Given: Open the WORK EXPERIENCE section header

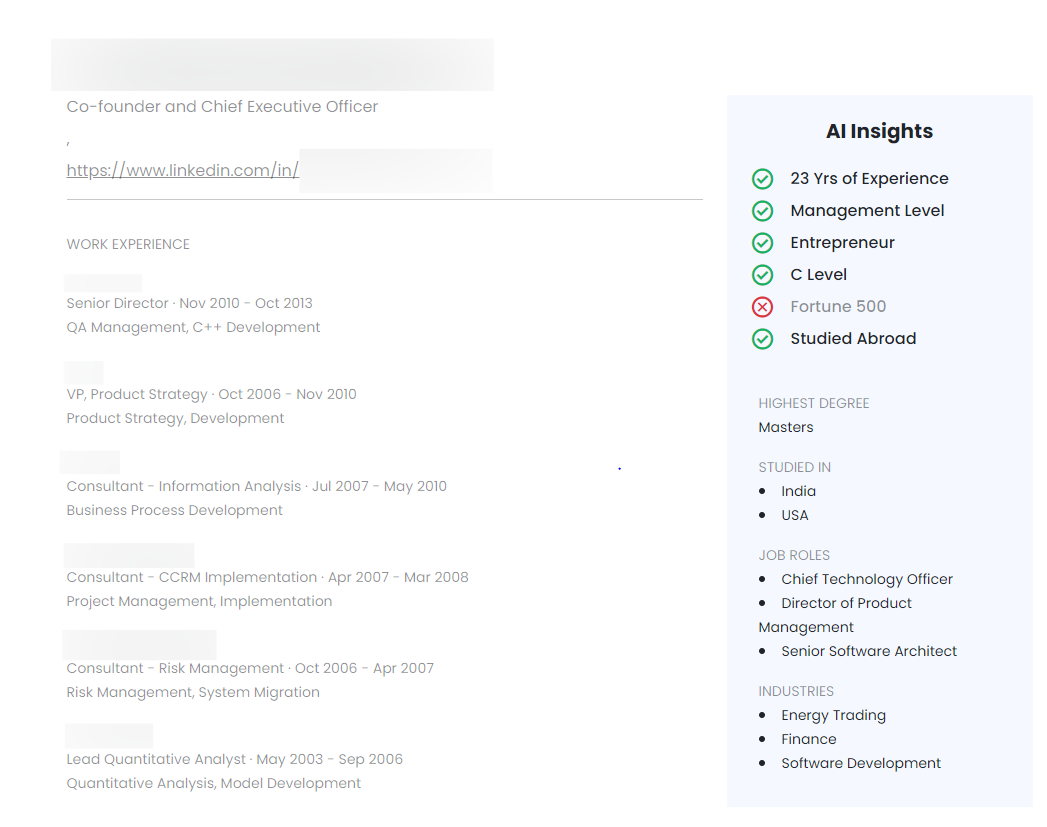Looking at the screenshot, I should tap(128, 244).
